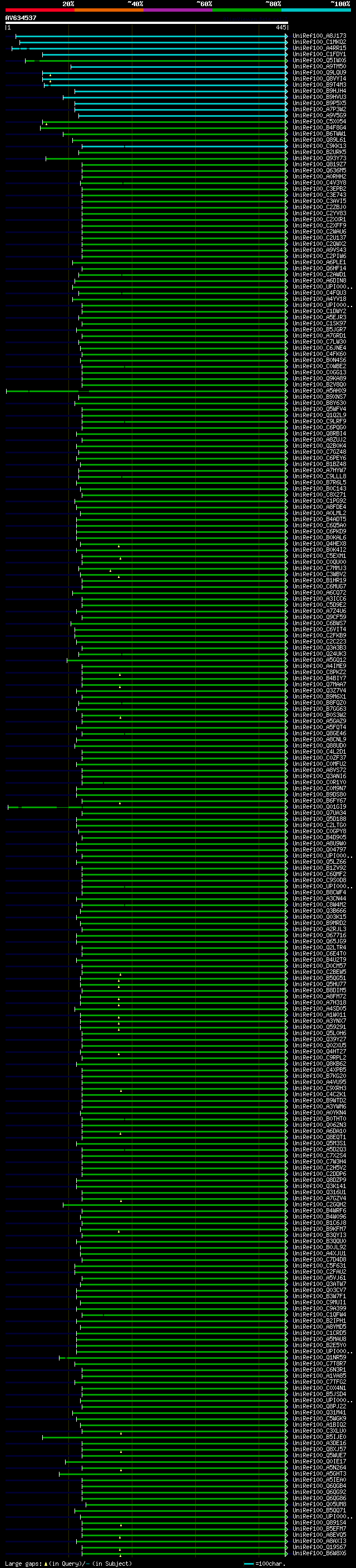Select label UniRef100_A5GHT3
Image resolution: width=356 pixels, height=1568 pixels.
tap(319, 1473)
